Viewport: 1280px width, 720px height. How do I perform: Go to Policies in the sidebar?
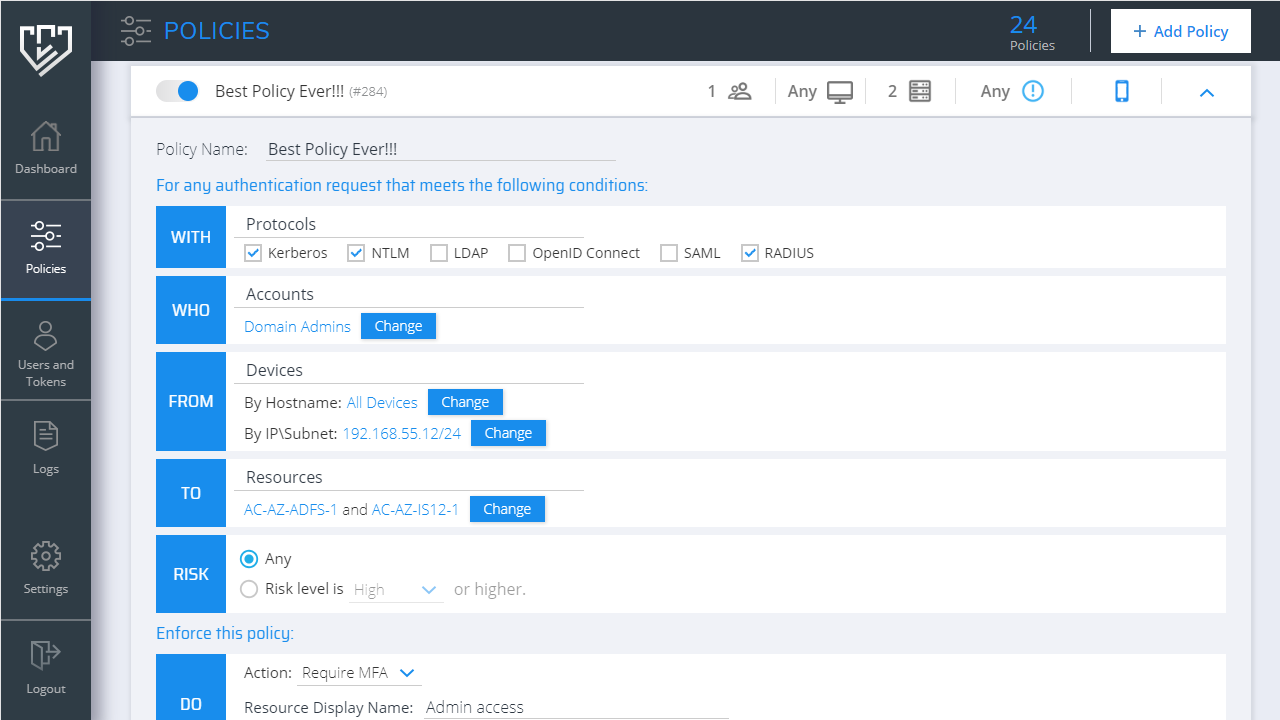point(45,248)
